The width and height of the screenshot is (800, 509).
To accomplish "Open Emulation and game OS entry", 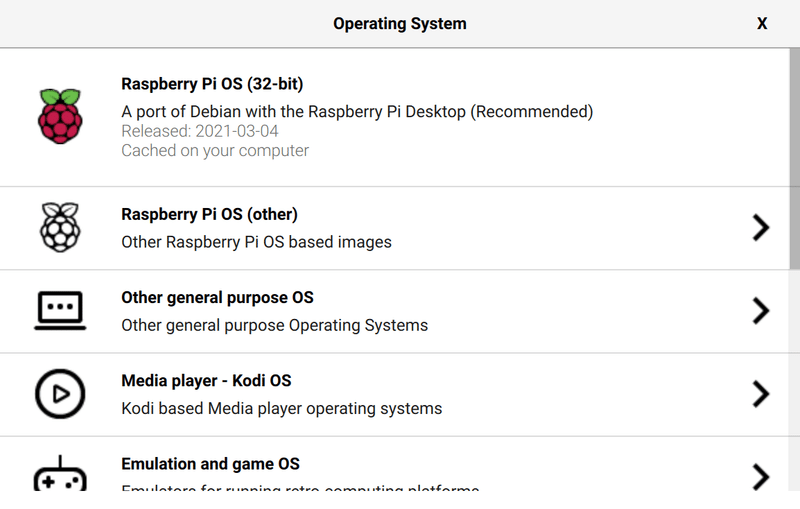I will 210,464.
